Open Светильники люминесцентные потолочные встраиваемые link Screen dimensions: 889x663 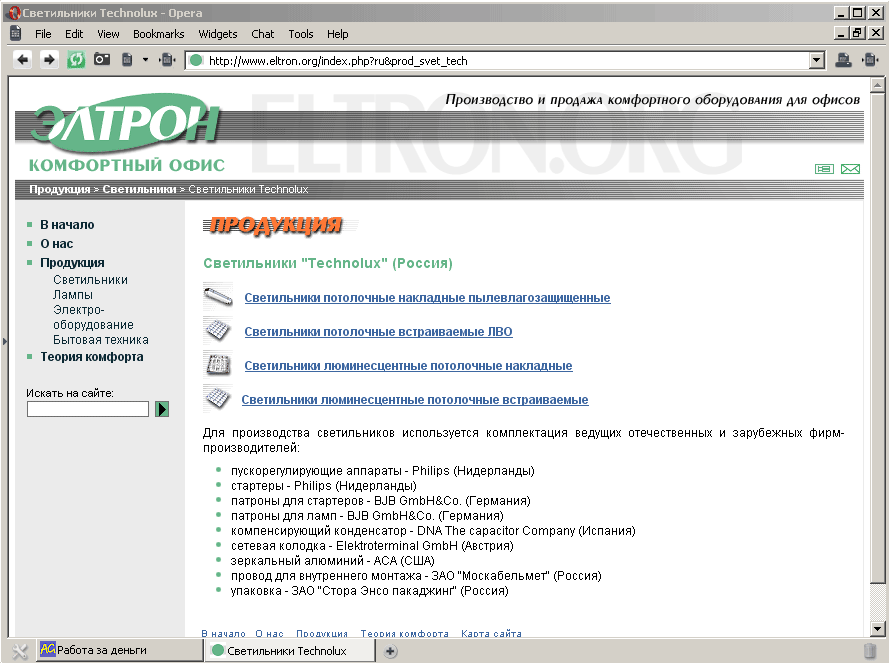415,400
